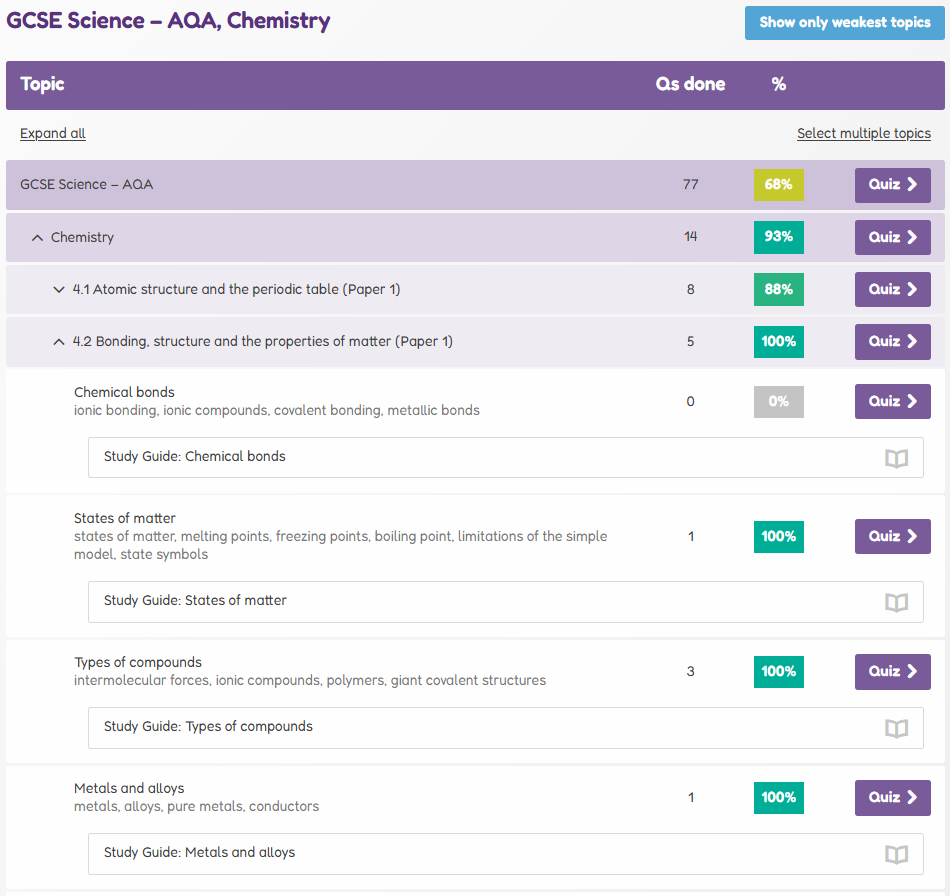This screenshot has height=896, width=950.
Task: Click the 68% score badge
Action: [x=779, y=185]
